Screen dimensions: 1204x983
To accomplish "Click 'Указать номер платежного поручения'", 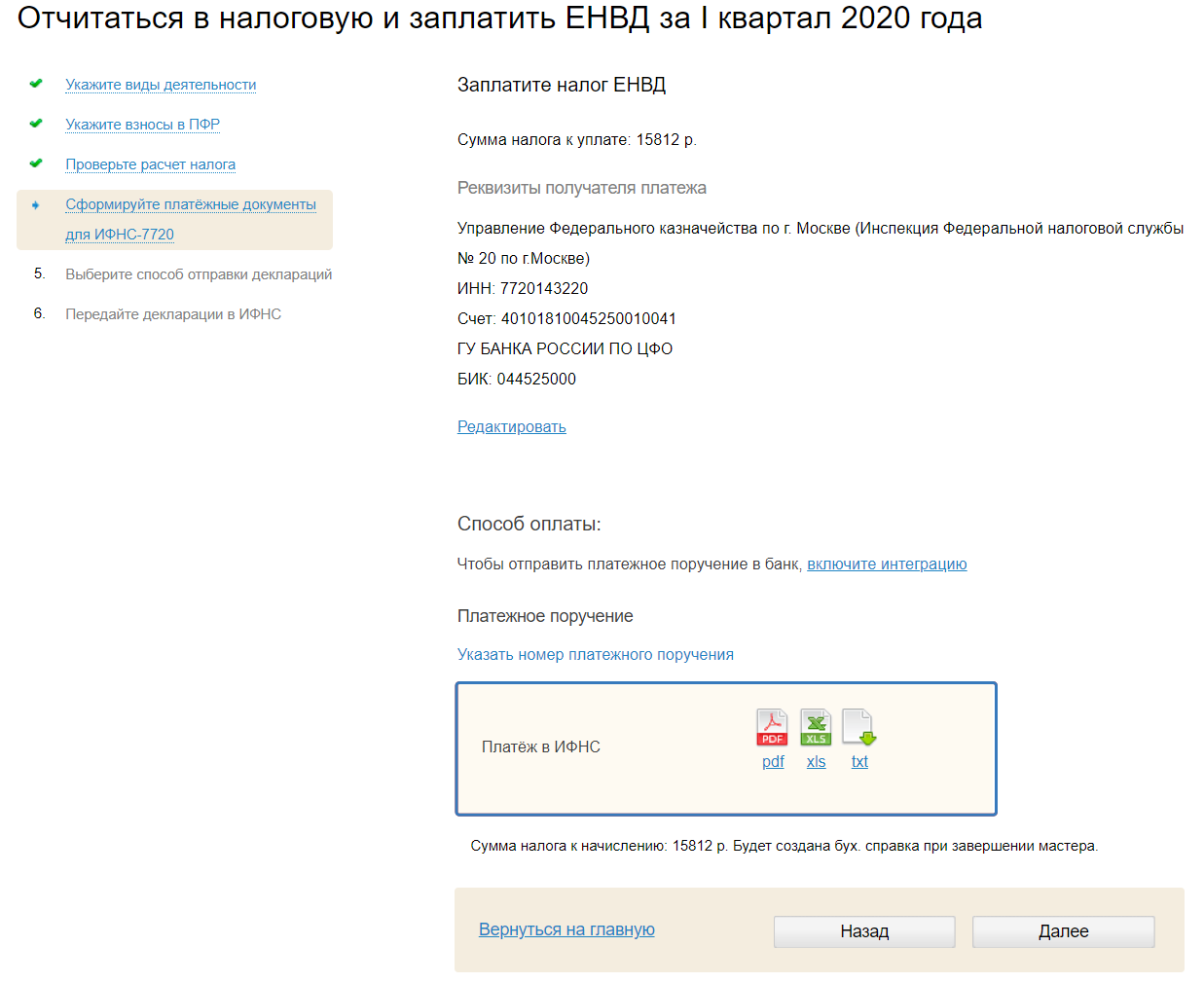I will [595, 654].
